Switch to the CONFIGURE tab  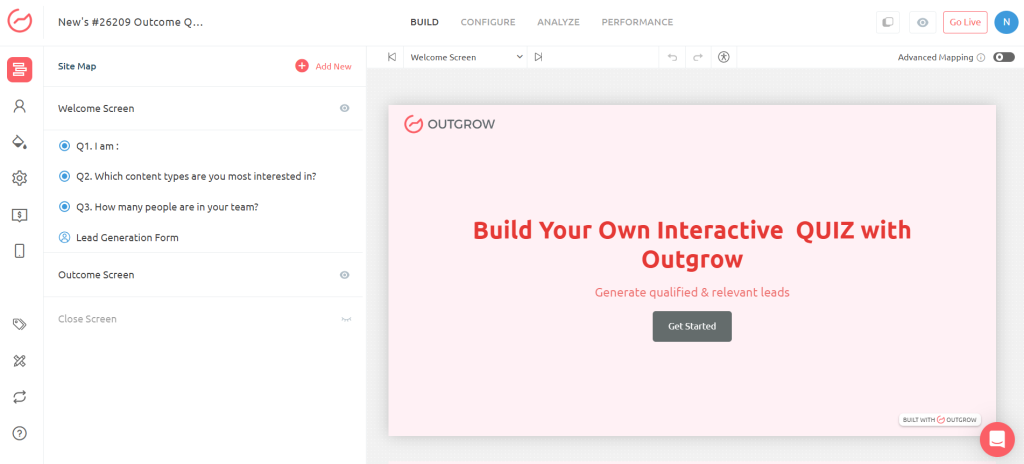point(487,22)
